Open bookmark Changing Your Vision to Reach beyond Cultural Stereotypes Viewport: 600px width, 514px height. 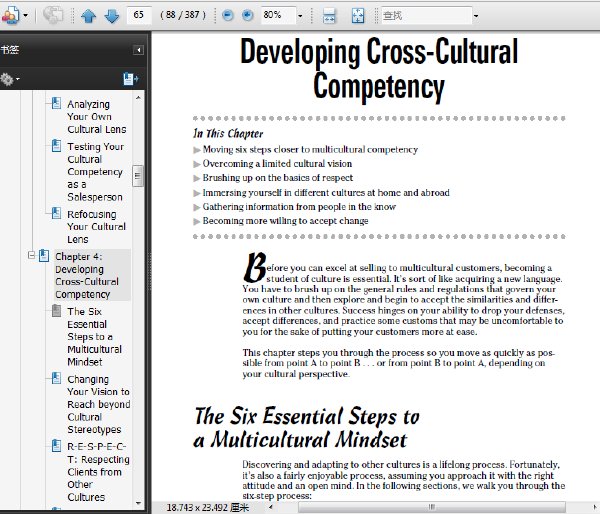point(99,404)
